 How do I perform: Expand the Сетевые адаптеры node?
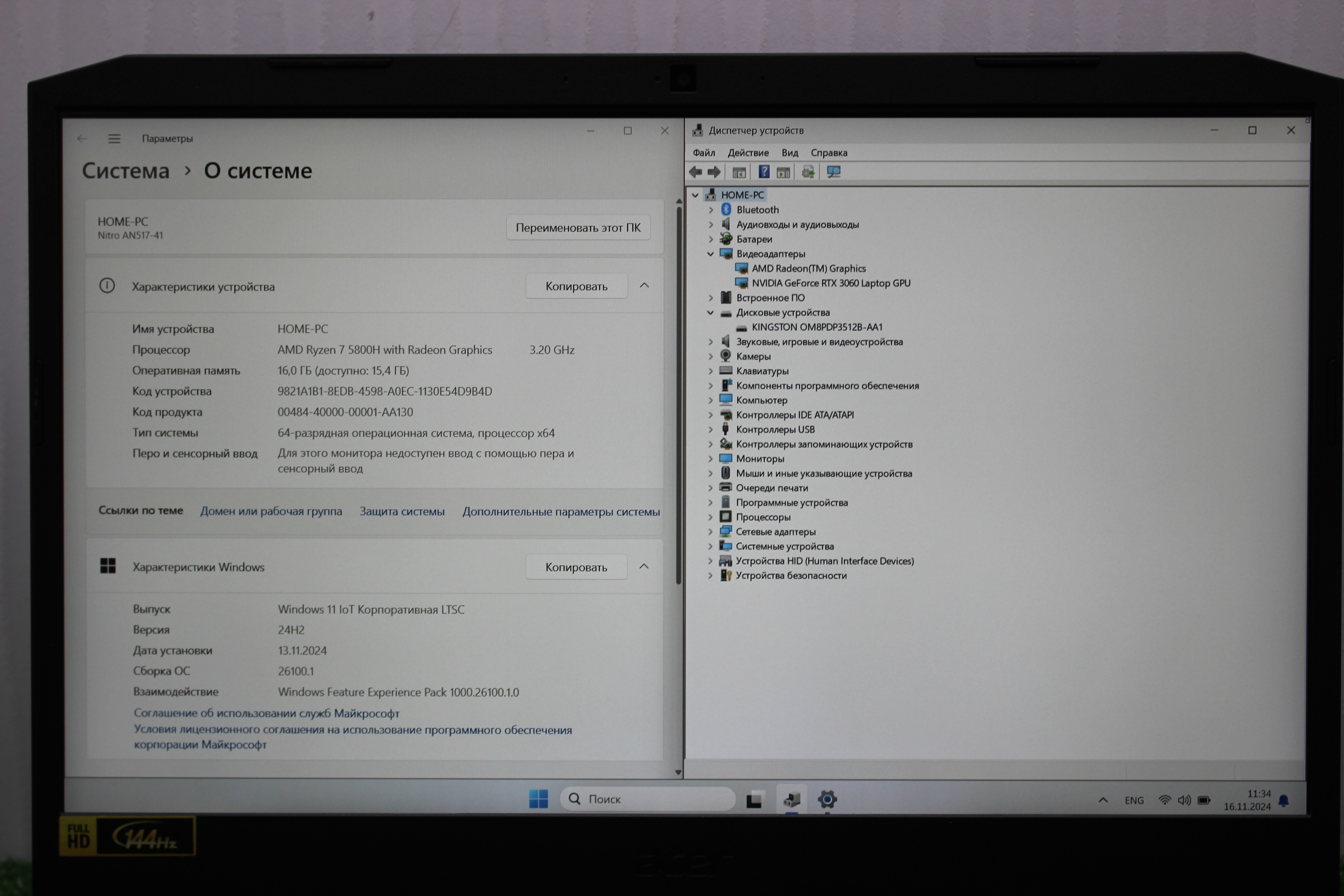(710, 532)
